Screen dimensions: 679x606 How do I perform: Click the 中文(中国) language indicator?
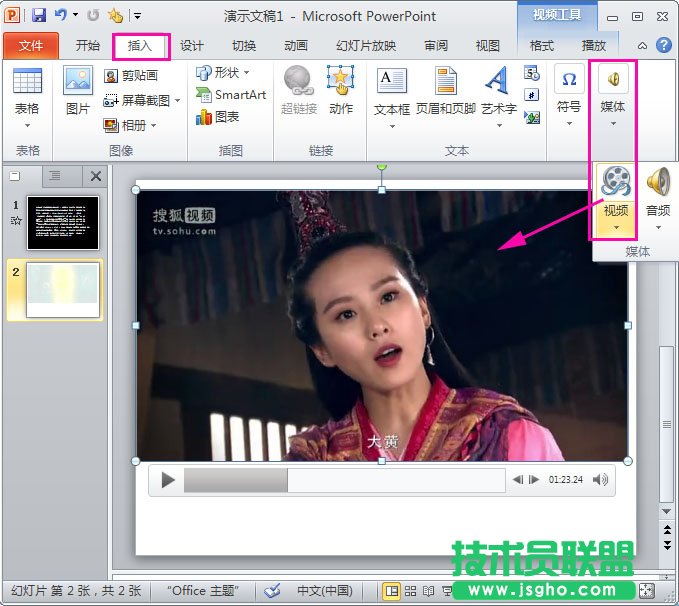325,591
